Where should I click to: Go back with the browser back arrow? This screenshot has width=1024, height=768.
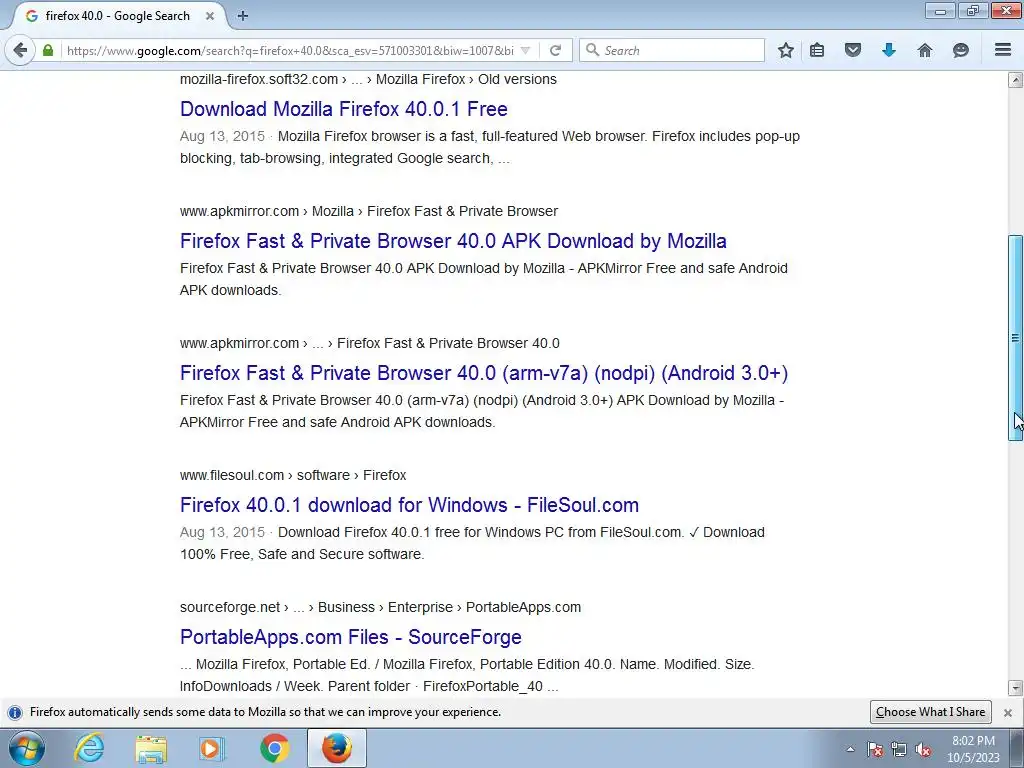[x=20, y=50]
